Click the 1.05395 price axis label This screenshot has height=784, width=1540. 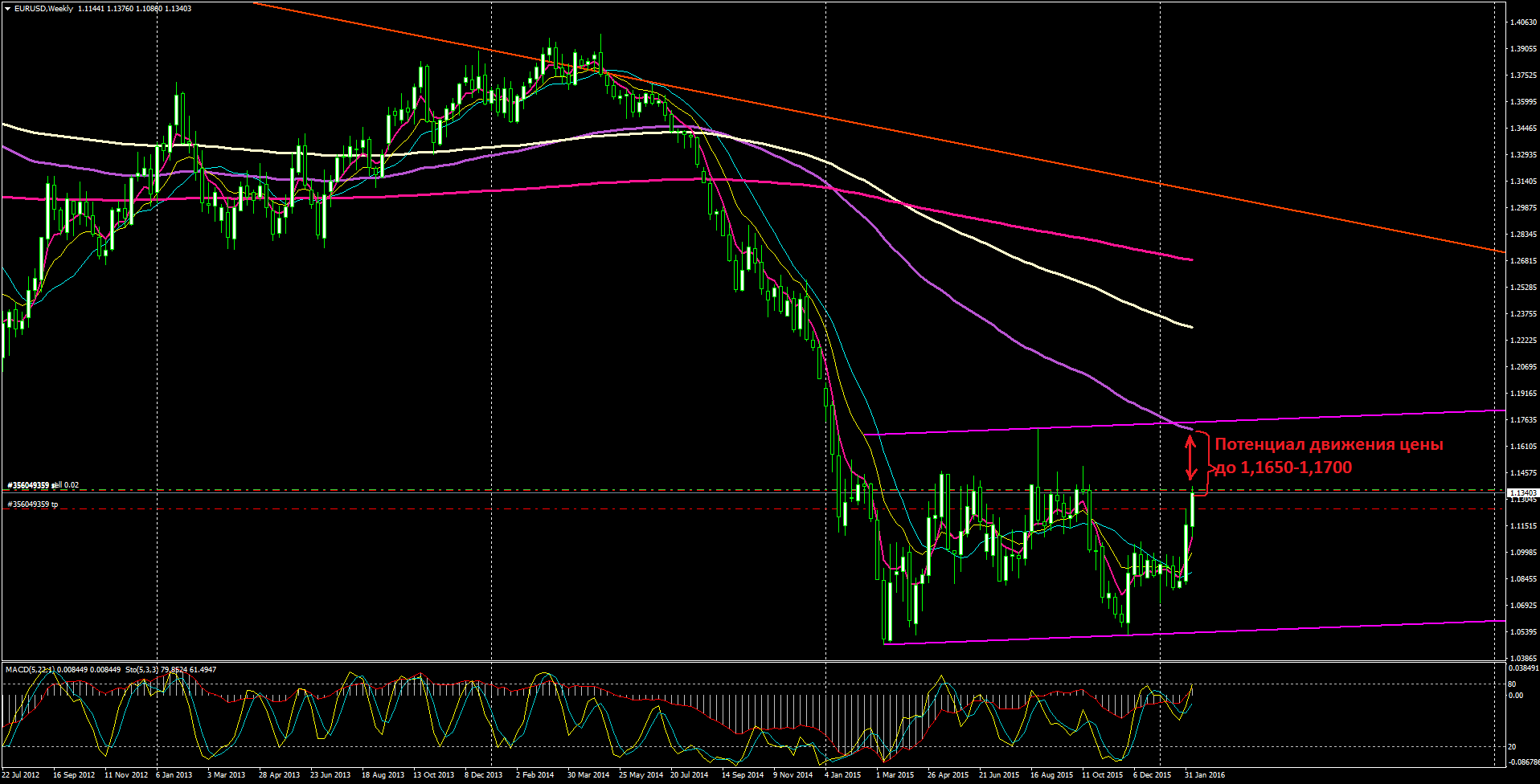pyautogui.click(x=1523, y=632)
